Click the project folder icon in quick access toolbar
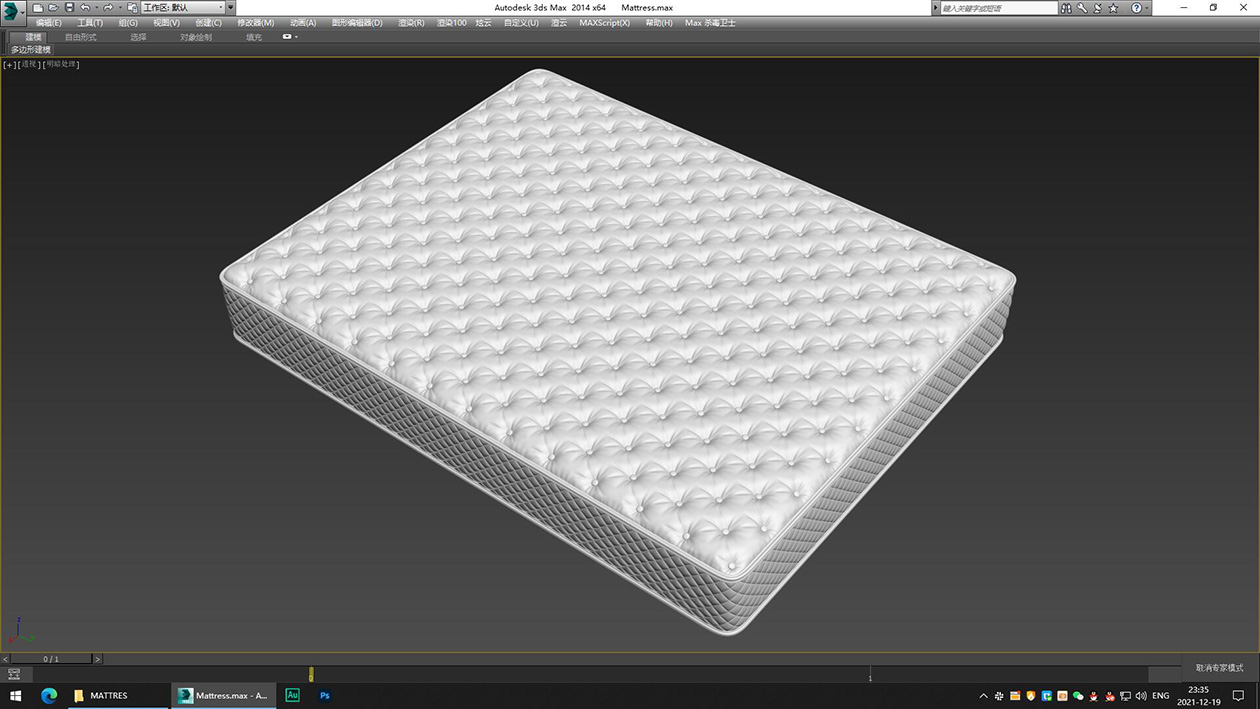Image resolution: width=1260 pixels, height=709 pixels. pos(133,7)
